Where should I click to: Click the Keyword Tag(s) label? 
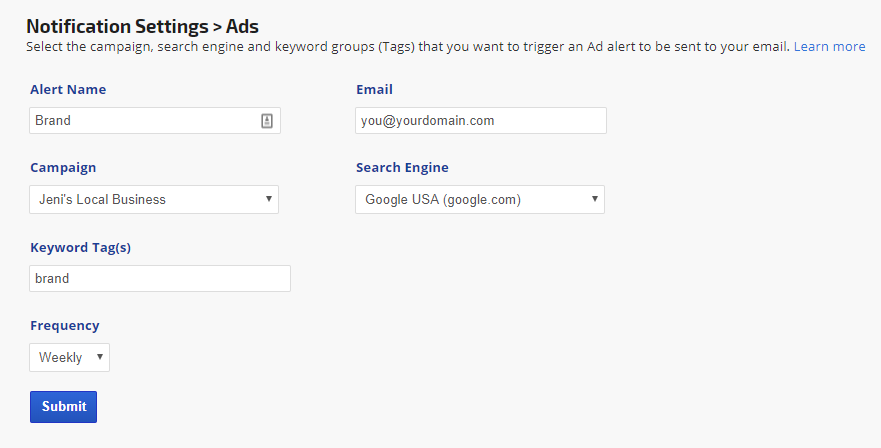(80, 247)
